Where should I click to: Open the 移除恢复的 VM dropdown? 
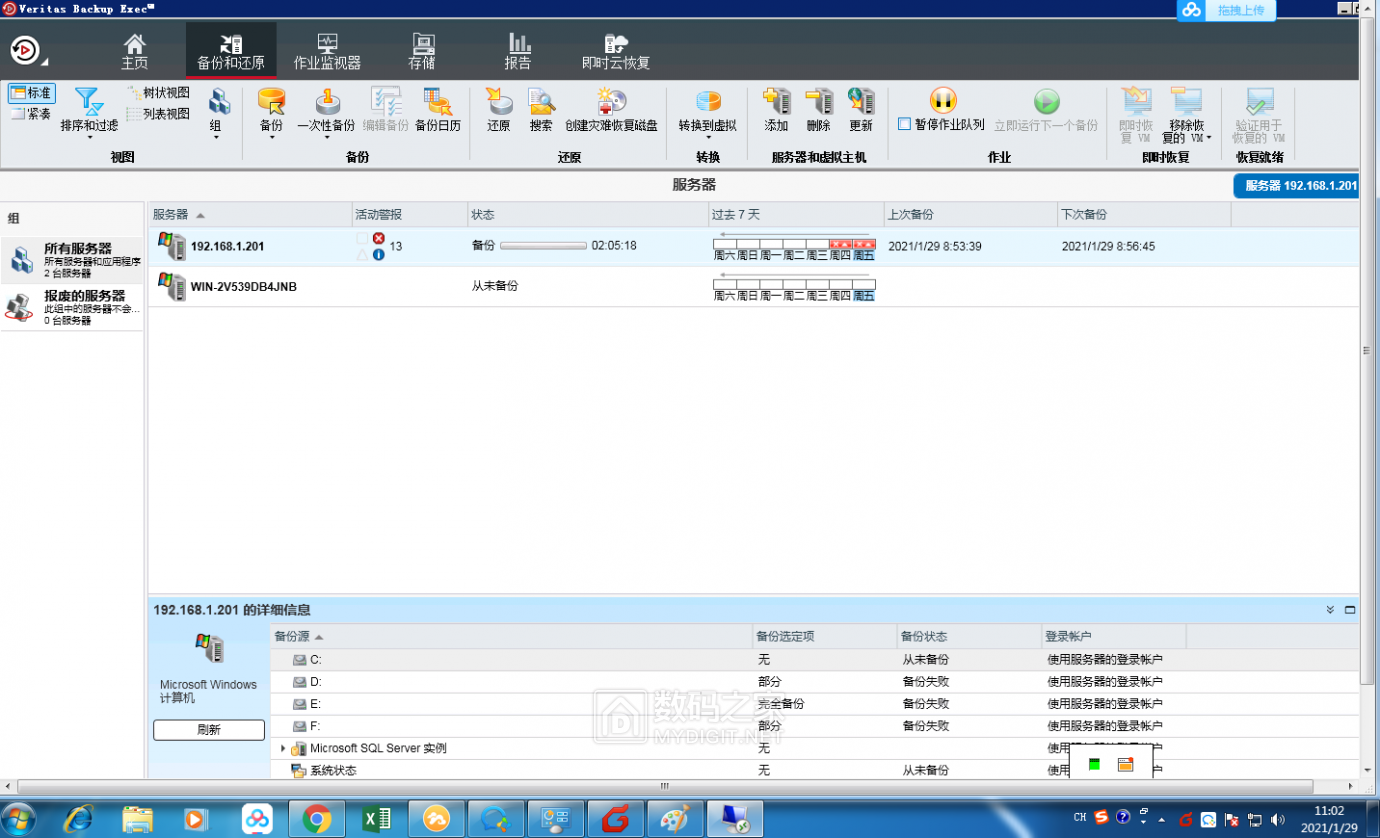click(1187, 114)
